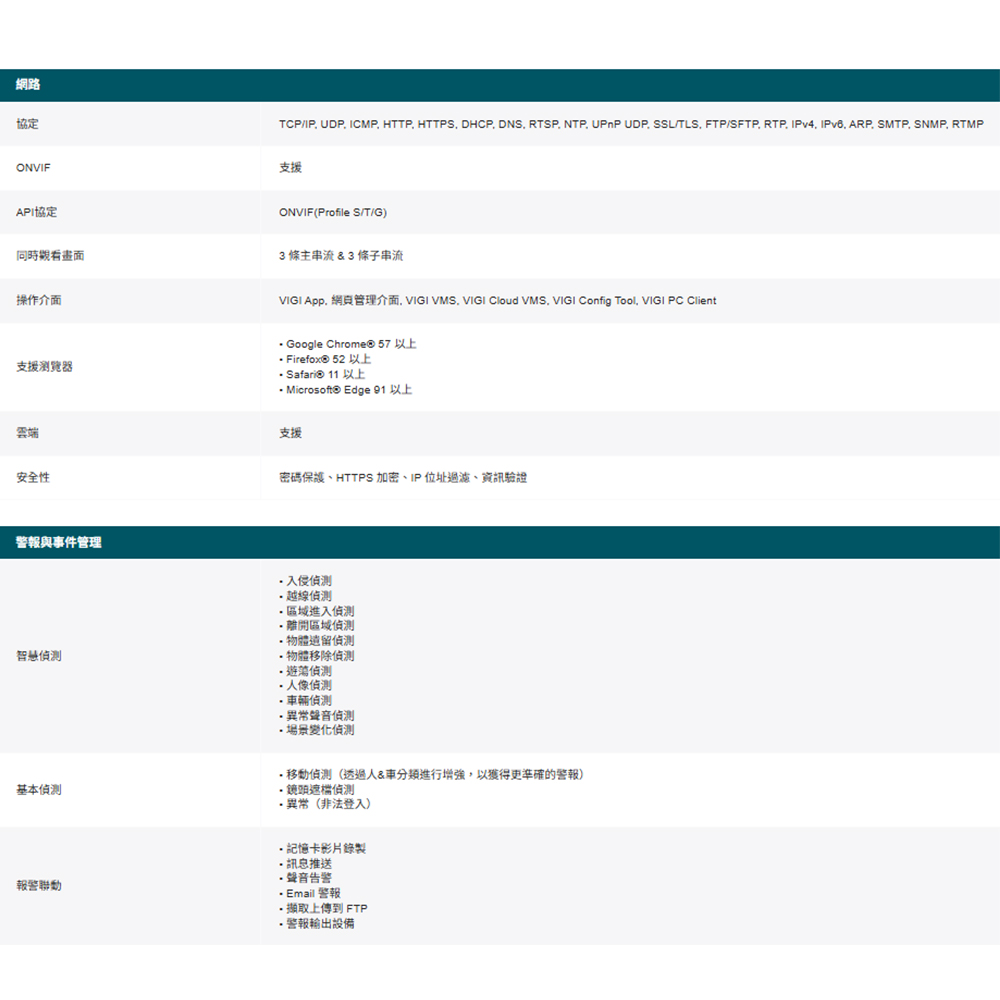Click the TCP/IP protocol list text
This screenshot has width=1000, height=1000.
pos(631,124)
